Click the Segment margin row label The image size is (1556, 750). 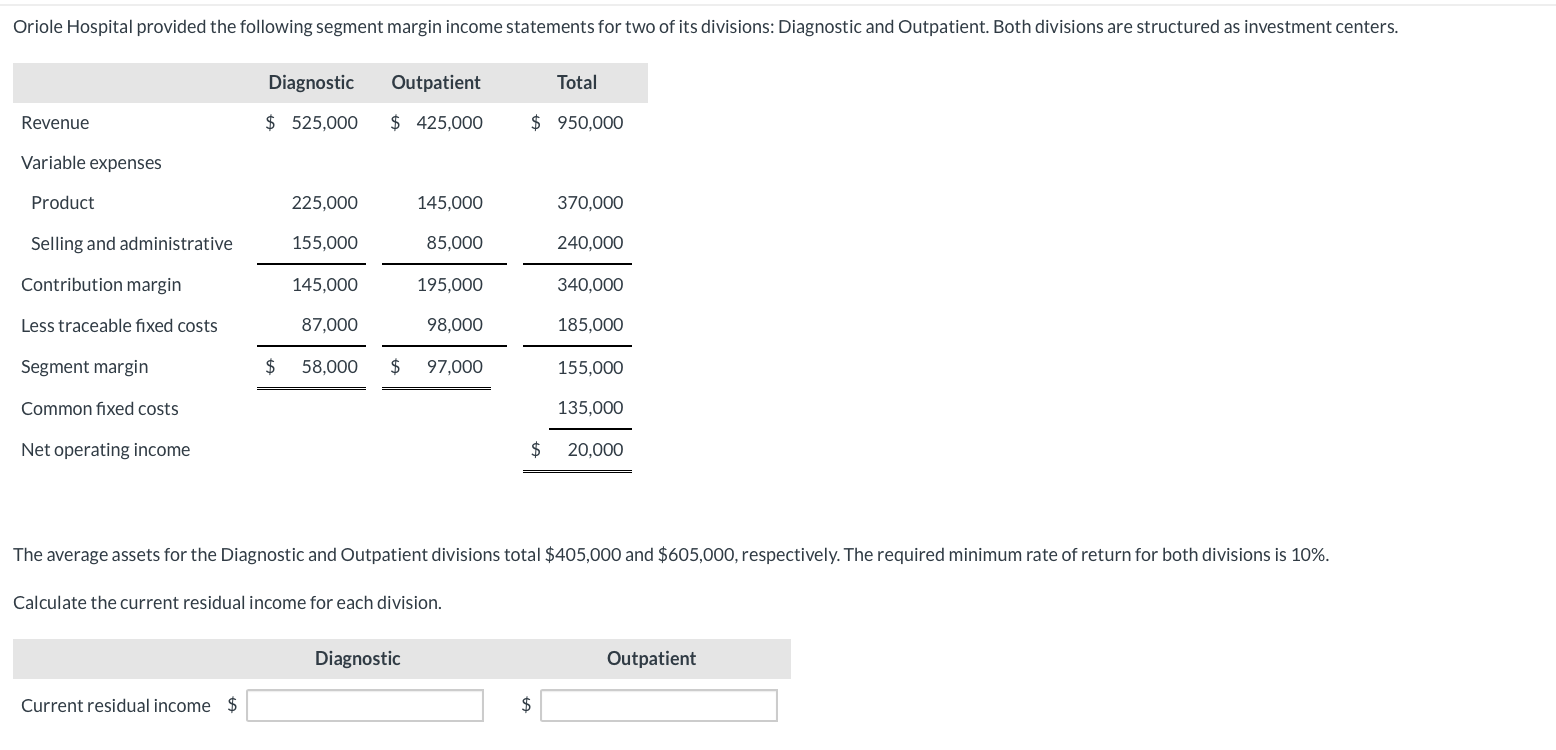[x=84, y=366]
